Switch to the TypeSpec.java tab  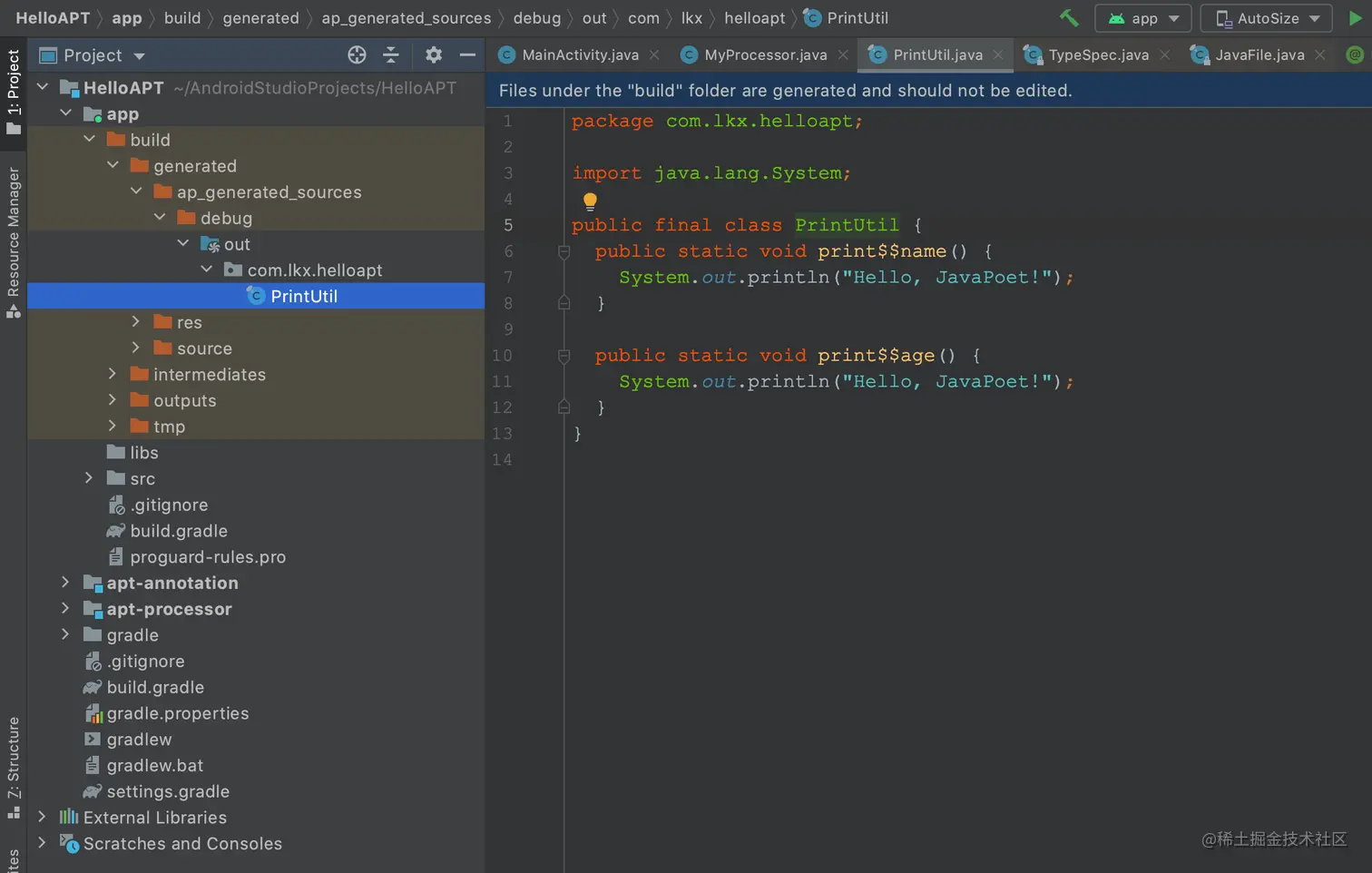click(x=1098, y=55)
